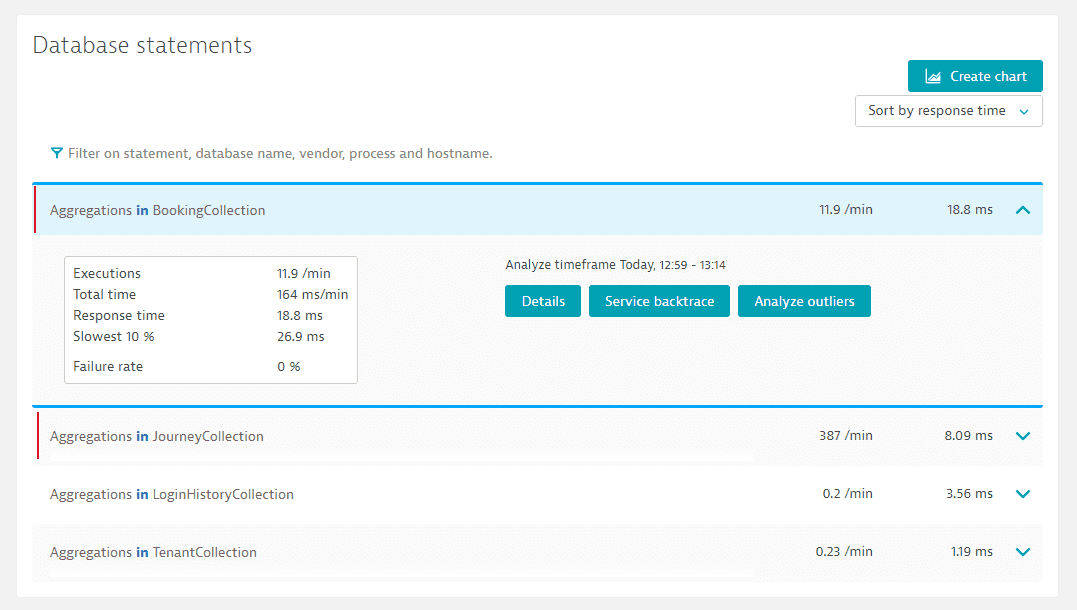Screen dimensions: 1077x610
Task: Click the Database statements heading
Action: coord(142,45)
